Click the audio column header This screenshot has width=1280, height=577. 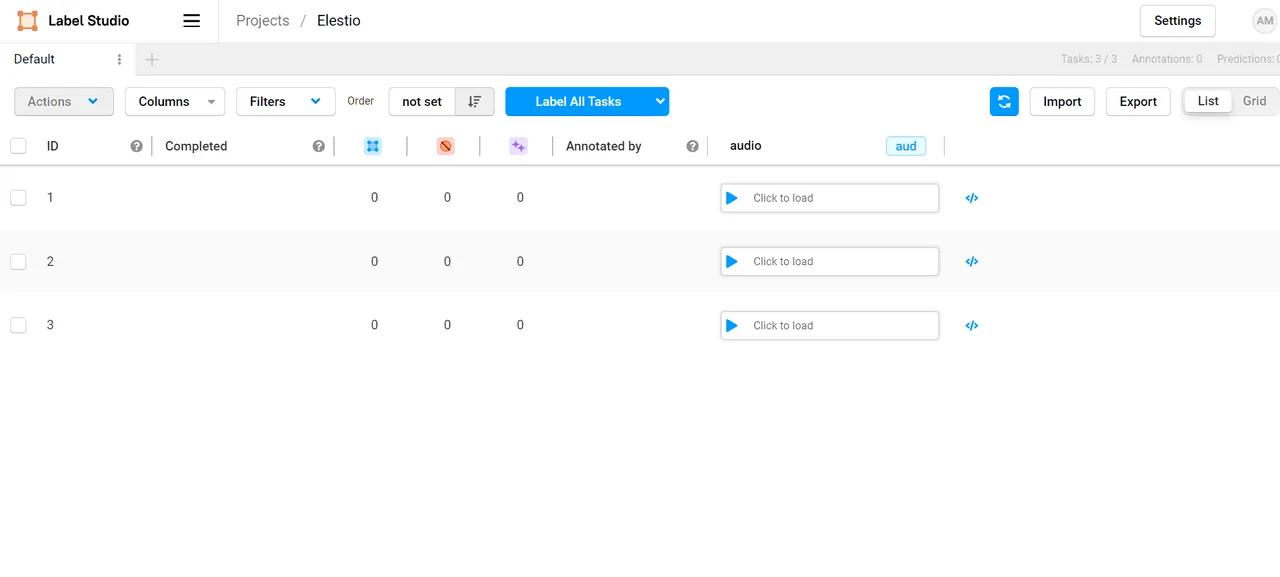tap(746, 146)
